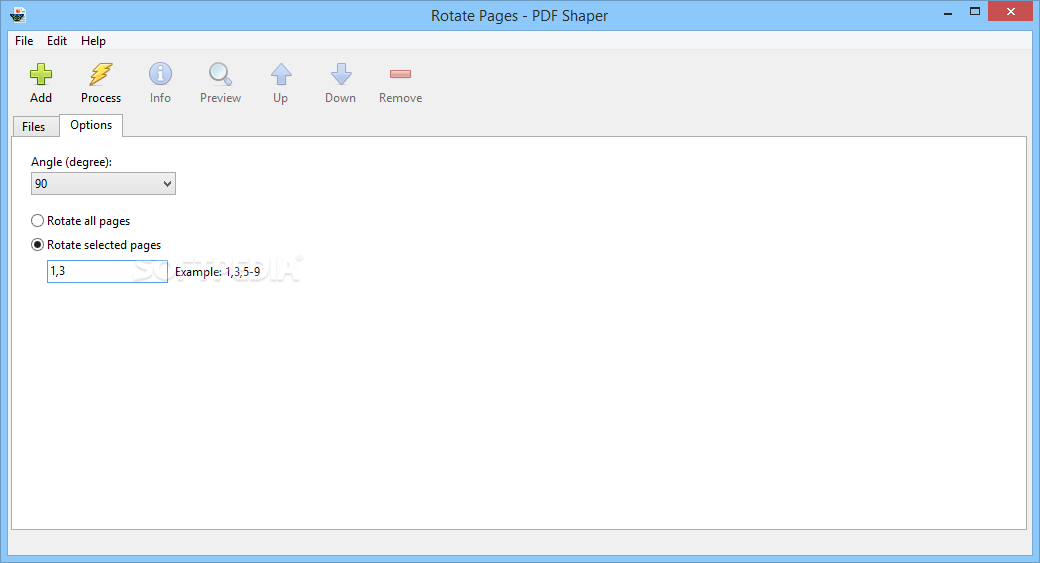1040x563 pixels.
Task: Open the Info toolbar icon
Action: click(x=160, y=74)
